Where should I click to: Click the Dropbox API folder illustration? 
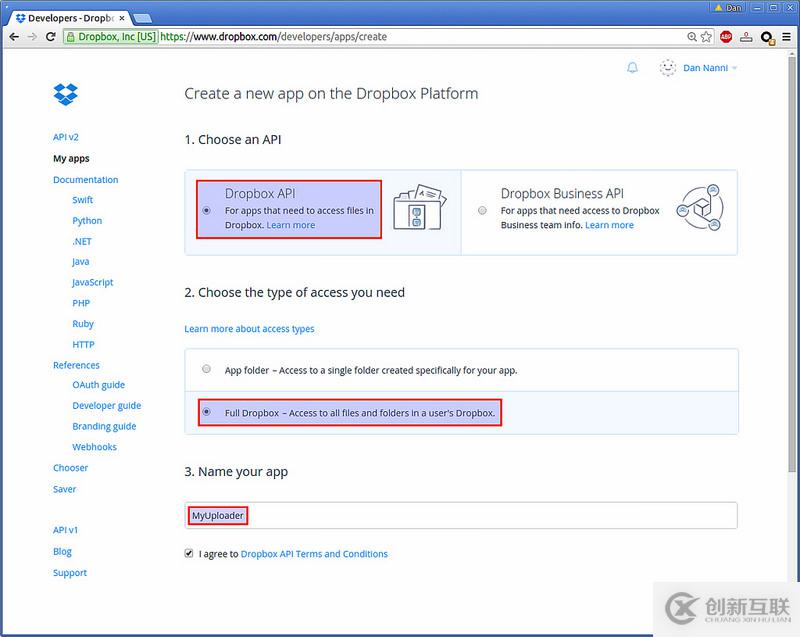419,208
